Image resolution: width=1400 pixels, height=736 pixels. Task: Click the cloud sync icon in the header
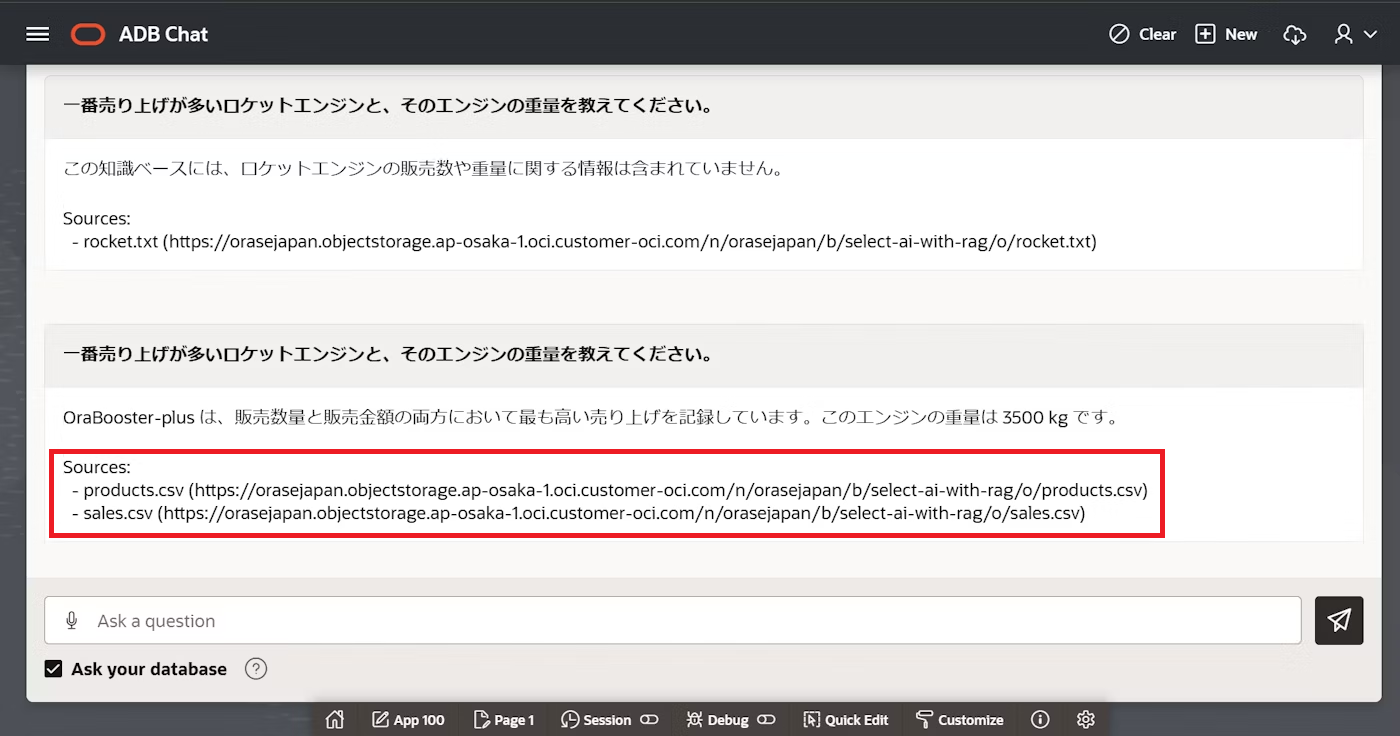pos(1295,34)
